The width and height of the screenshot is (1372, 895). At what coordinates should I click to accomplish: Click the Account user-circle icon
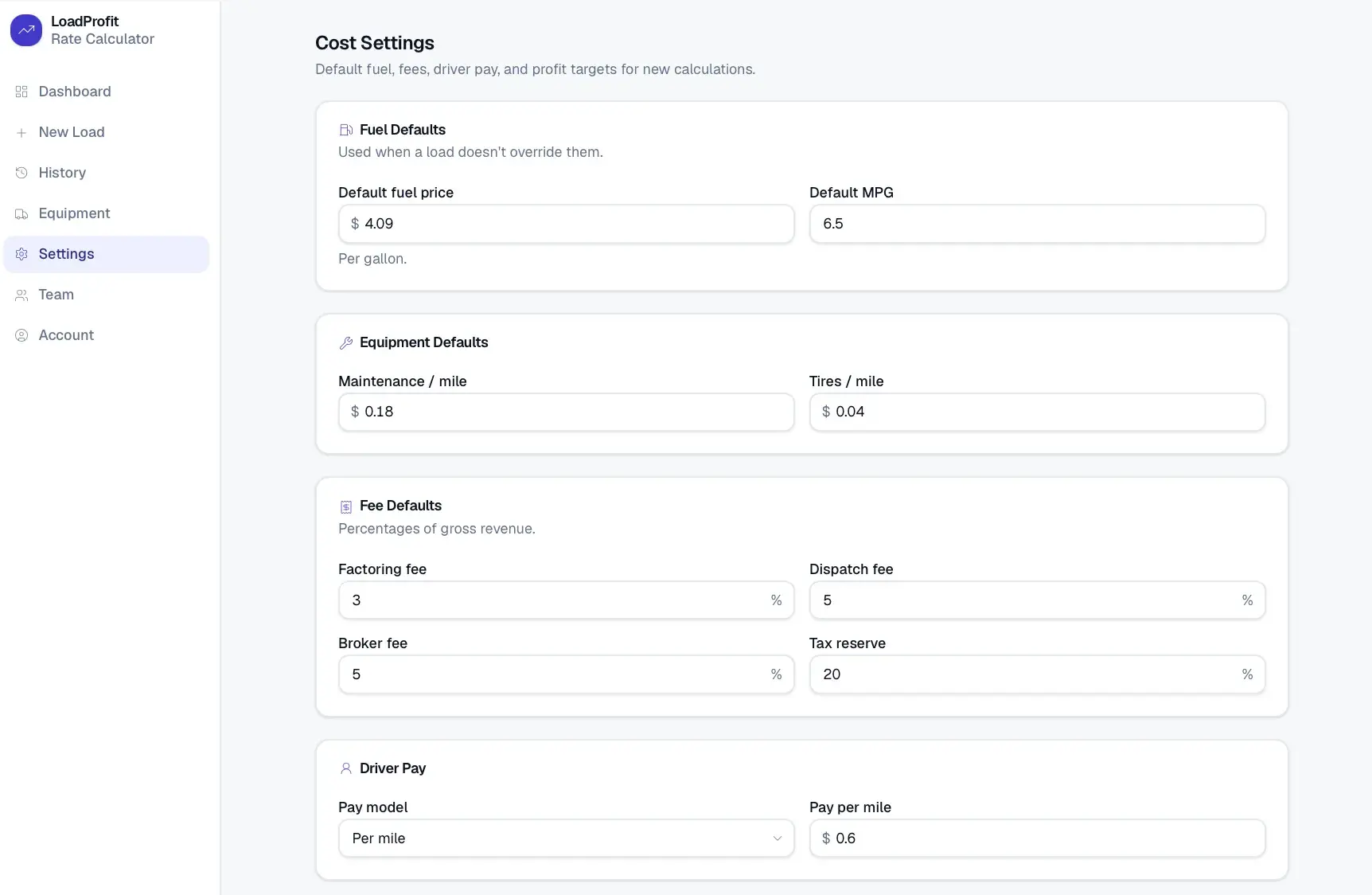tap(21, 335)
